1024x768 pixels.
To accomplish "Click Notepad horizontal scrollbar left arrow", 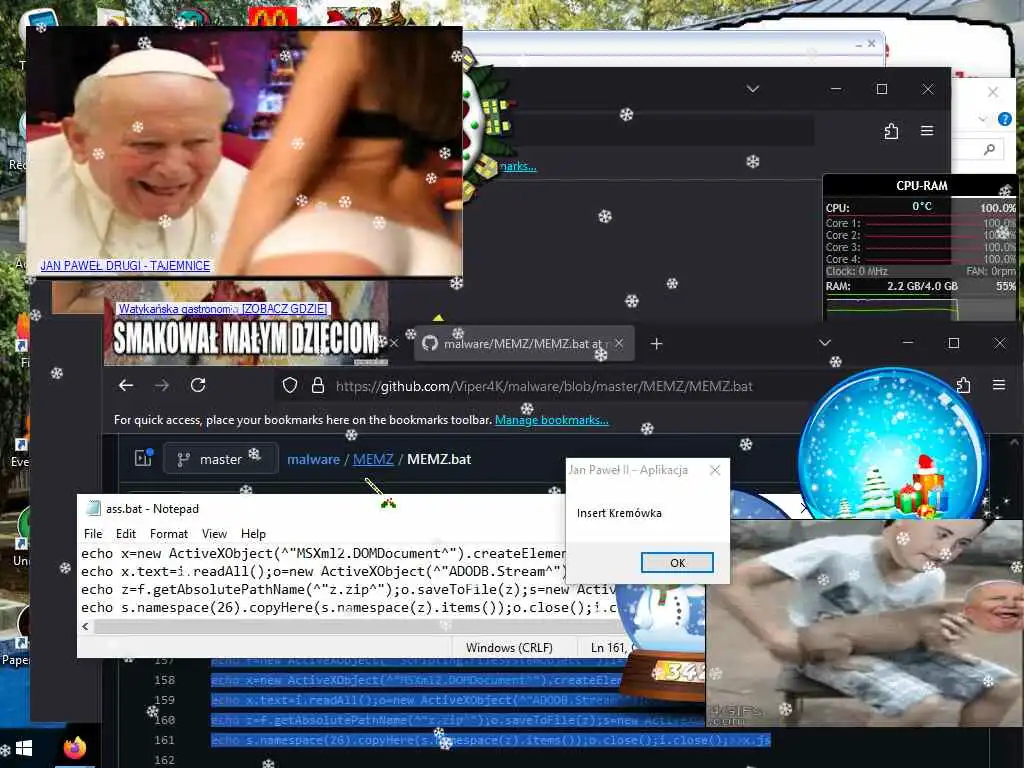I will pos(86,626).
